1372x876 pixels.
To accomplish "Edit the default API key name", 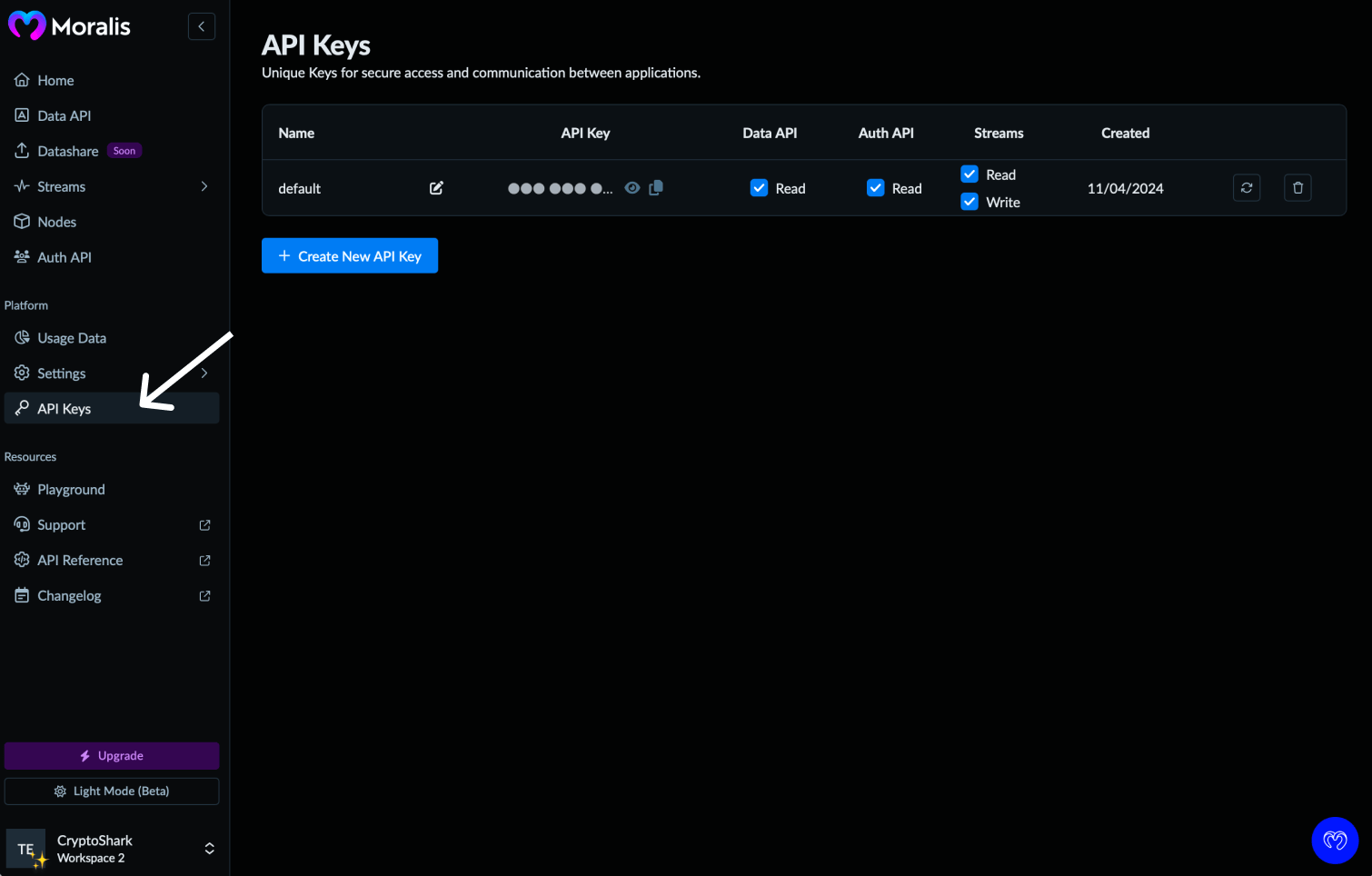I will 436,187.
